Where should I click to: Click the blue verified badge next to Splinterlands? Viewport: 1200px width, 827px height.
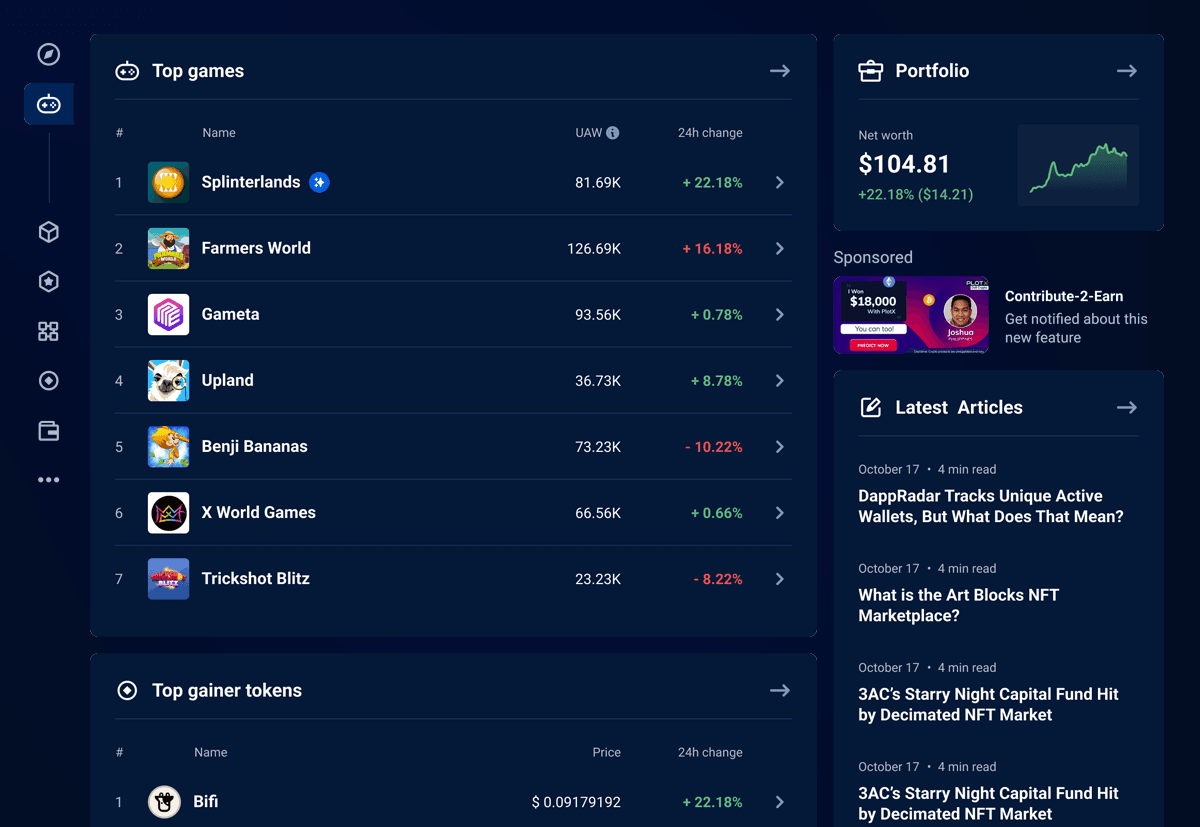tap(319, 182)
